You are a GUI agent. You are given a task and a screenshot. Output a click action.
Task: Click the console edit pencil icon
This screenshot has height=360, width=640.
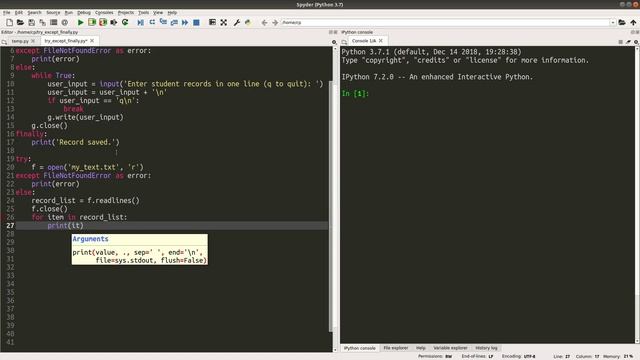pyautogui.click(x=628, y=42)
